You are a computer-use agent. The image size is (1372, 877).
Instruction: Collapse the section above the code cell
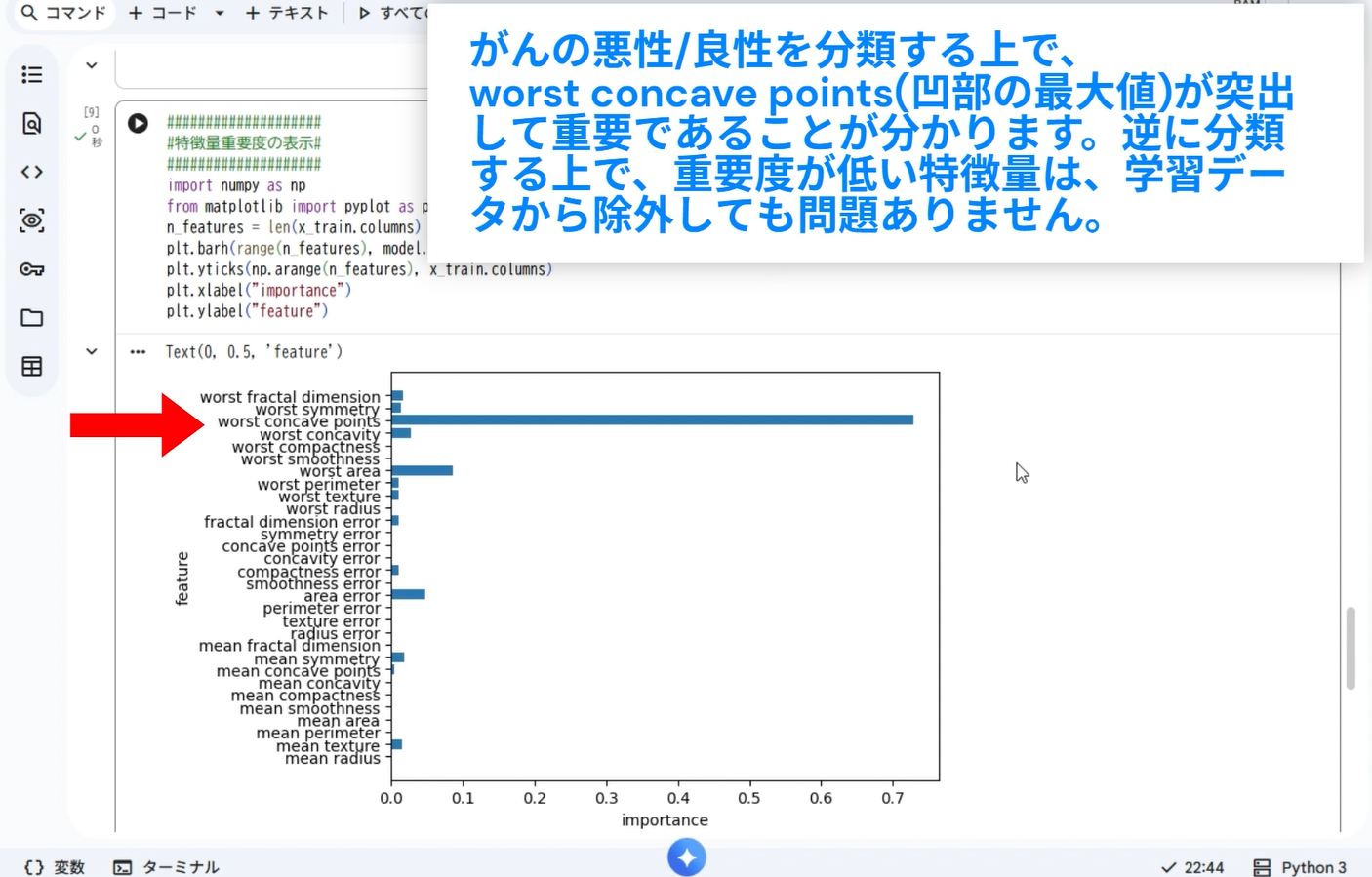pyautogui.click(x=92, y=66)
